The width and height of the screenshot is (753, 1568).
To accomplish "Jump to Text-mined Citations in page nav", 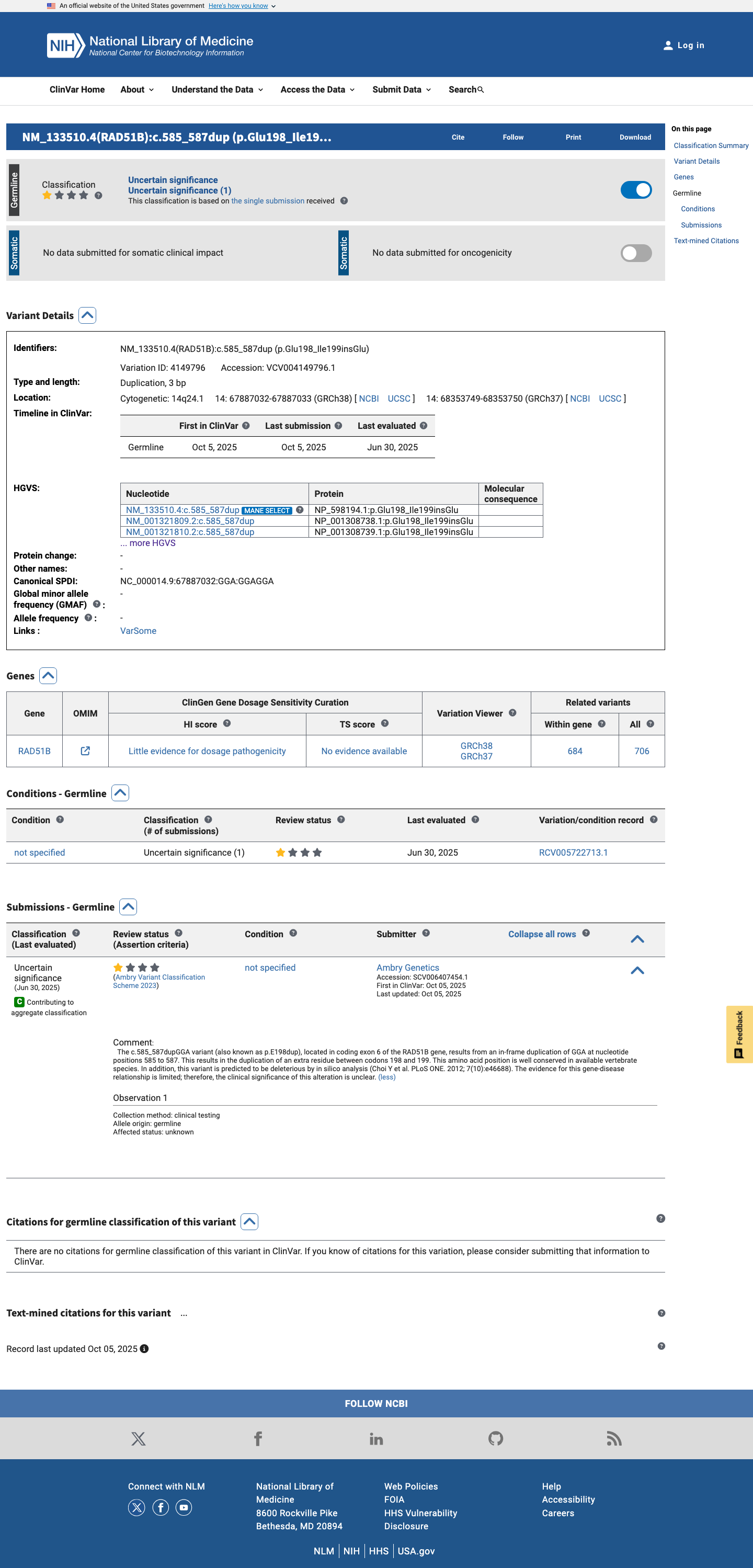I will (706, 241).
